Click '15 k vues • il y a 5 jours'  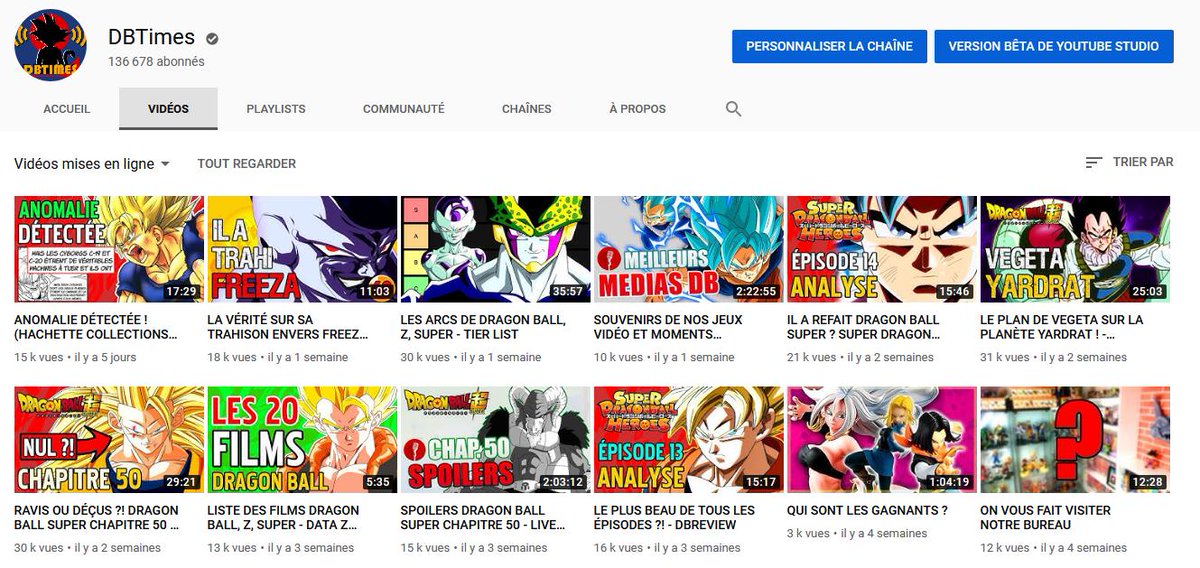tap(75, 357)
